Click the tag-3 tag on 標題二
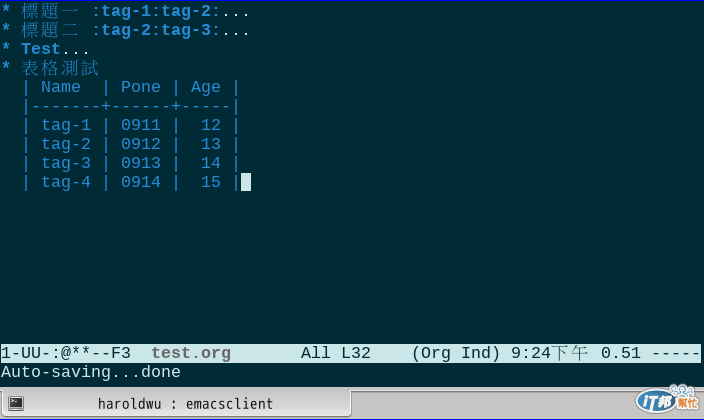The image size is (704, 420). coord(186,31)
